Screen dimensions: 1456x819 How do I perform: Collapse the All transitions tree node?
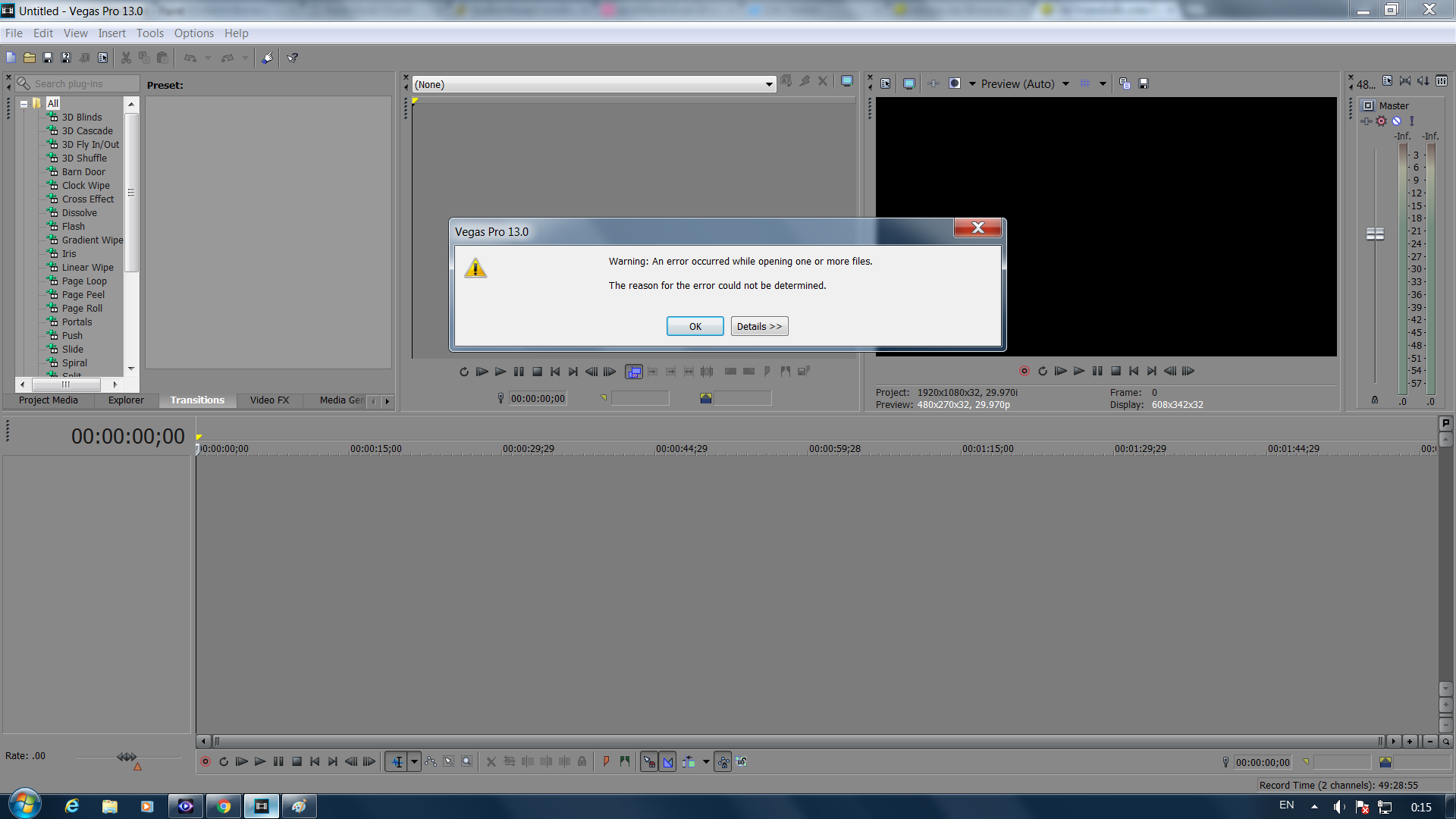coord(24,103)
